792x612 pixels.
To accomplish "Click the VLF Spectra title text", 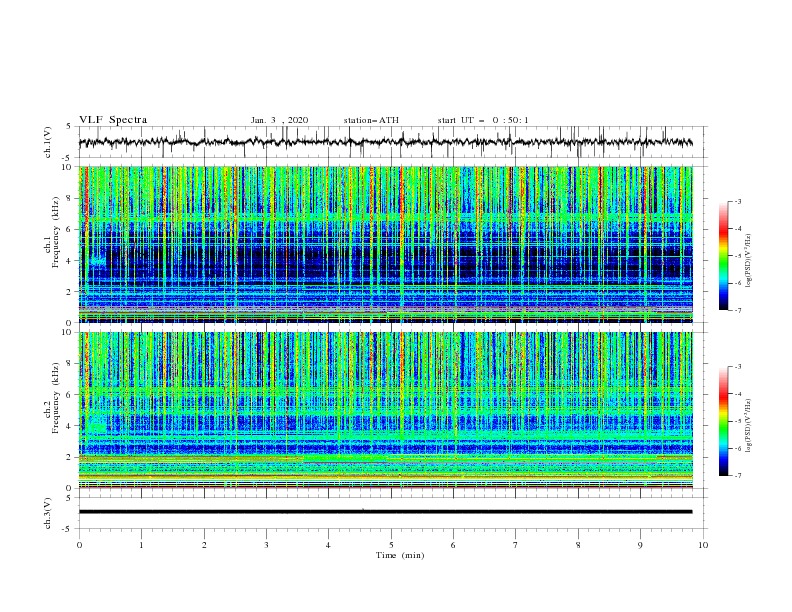I will [x=113, y=120].
